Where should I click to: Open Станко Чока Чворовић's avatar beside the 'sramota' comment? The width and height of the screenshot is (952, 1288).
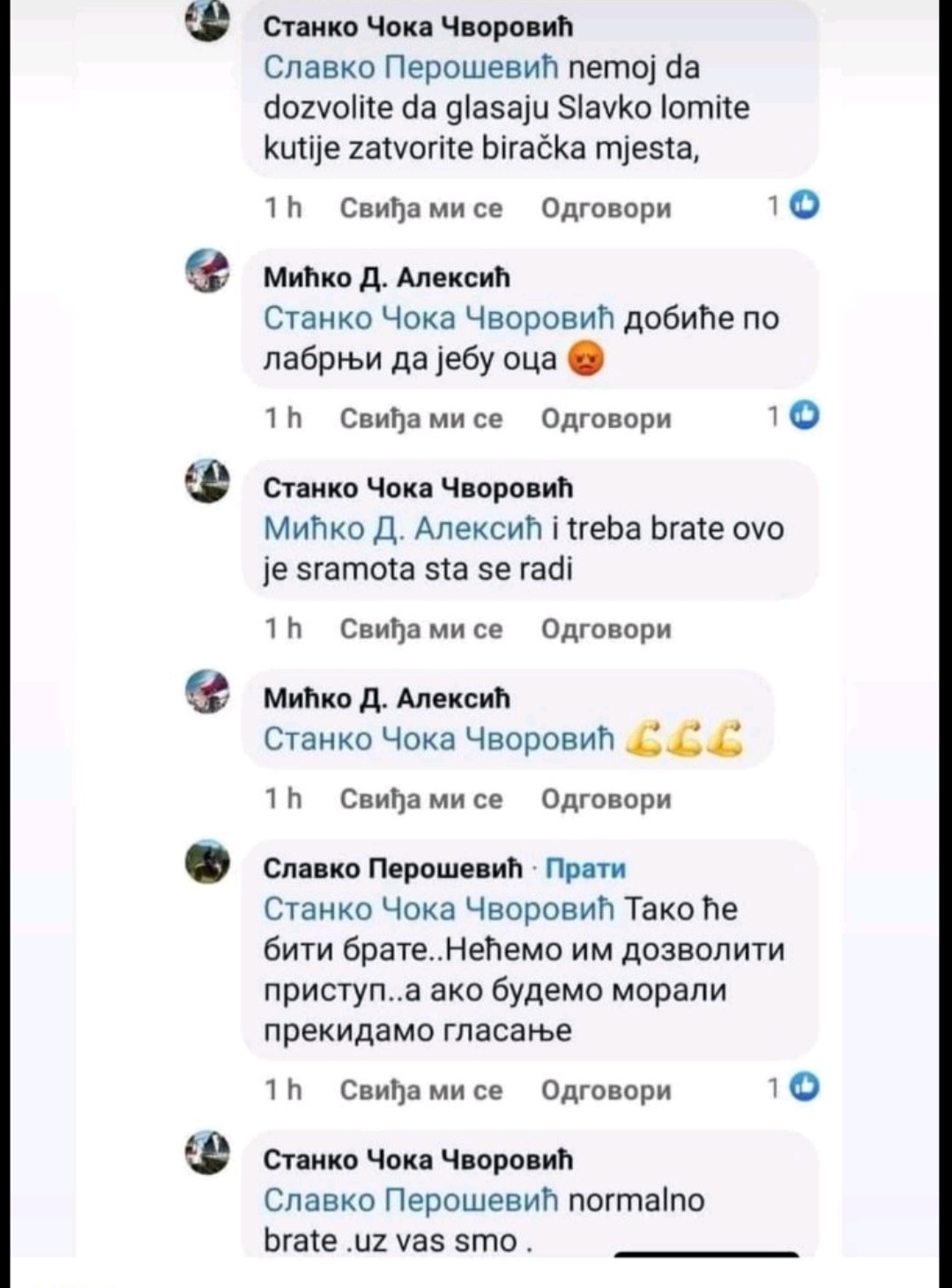click(207, 480)
